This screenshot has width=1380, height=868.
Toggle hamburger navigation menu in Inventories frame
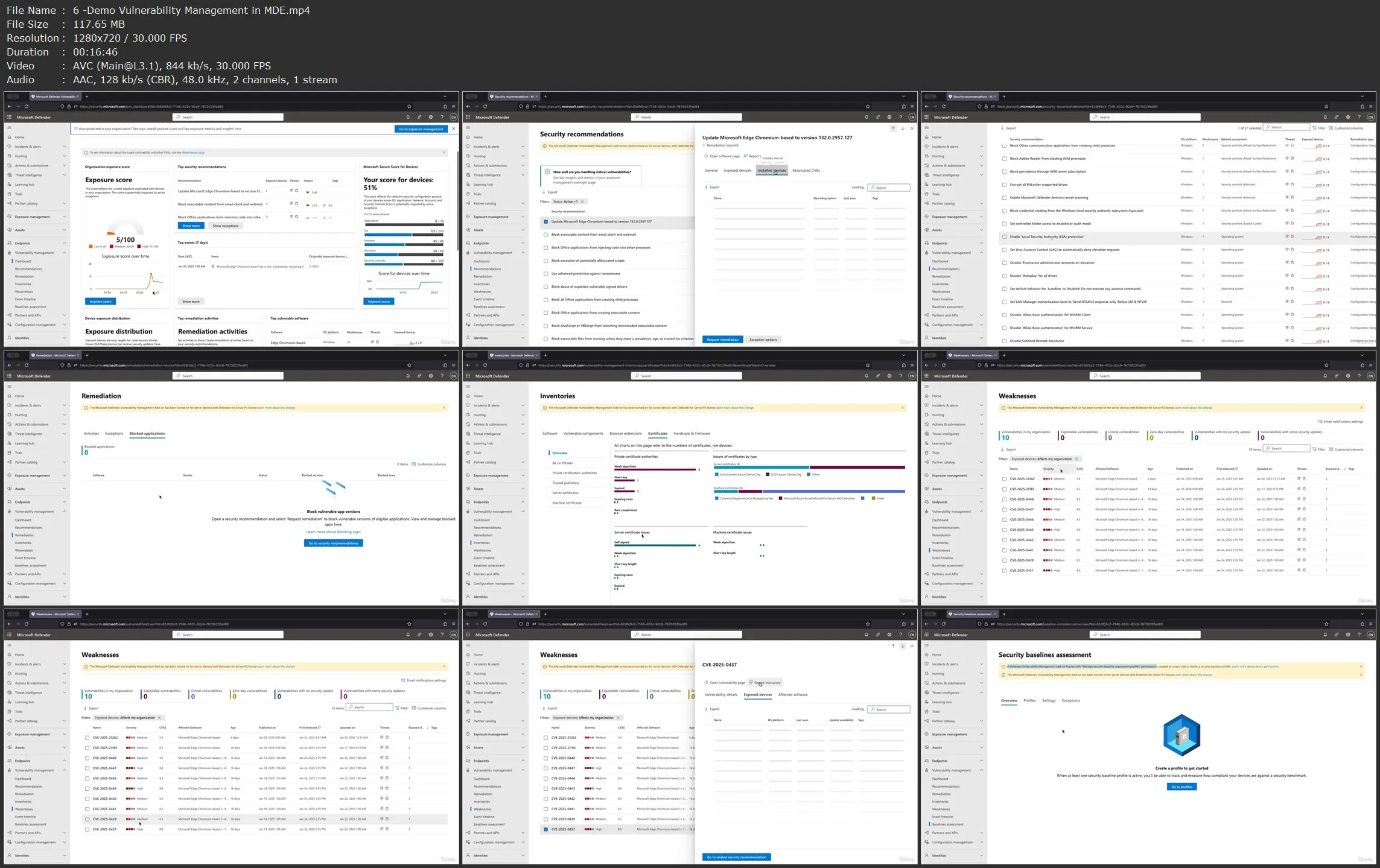(x=468, y=386)
